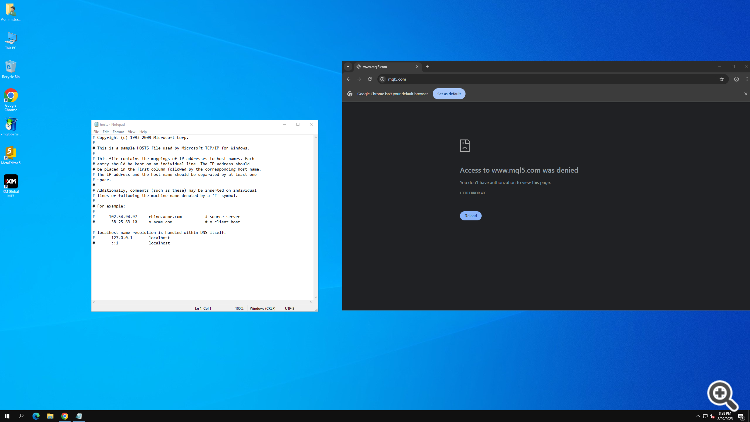Show hidden system tray icons
This screenshot has height=422, width=750.
[x=698, y=416]
